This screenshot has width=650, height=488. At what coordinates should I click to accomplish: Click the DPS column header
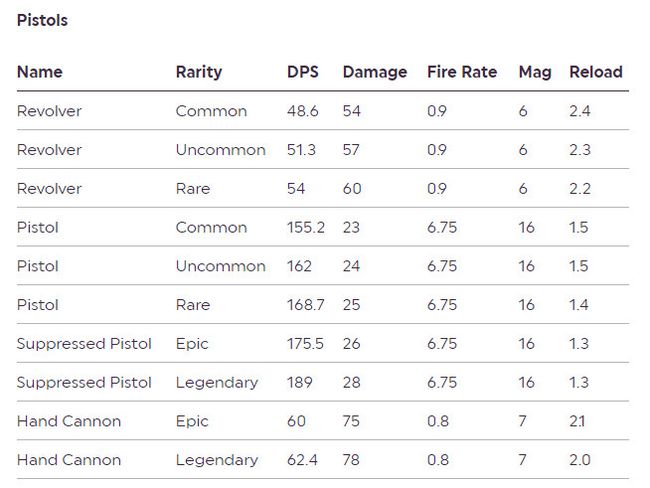tap(304, 72)
